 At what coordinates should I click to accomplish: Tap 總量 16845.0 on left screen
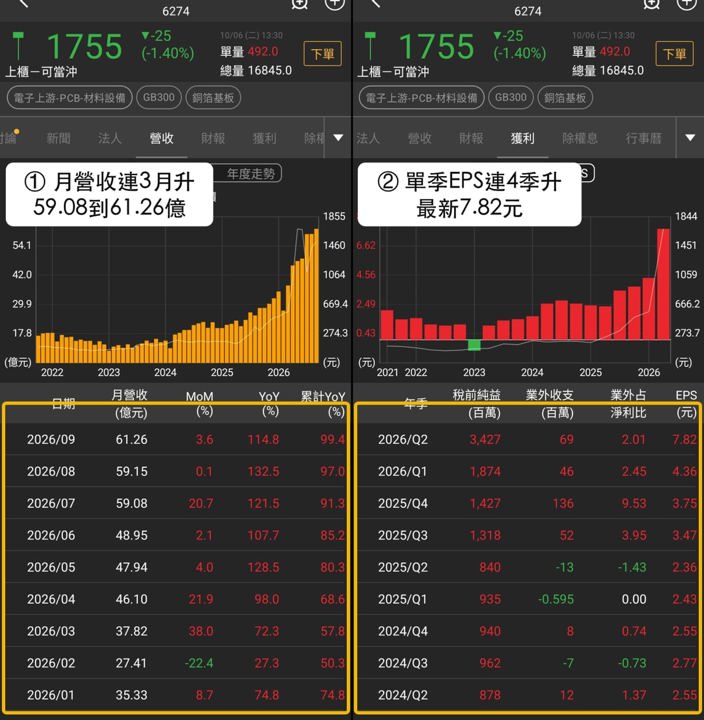[x=256, y=71]
